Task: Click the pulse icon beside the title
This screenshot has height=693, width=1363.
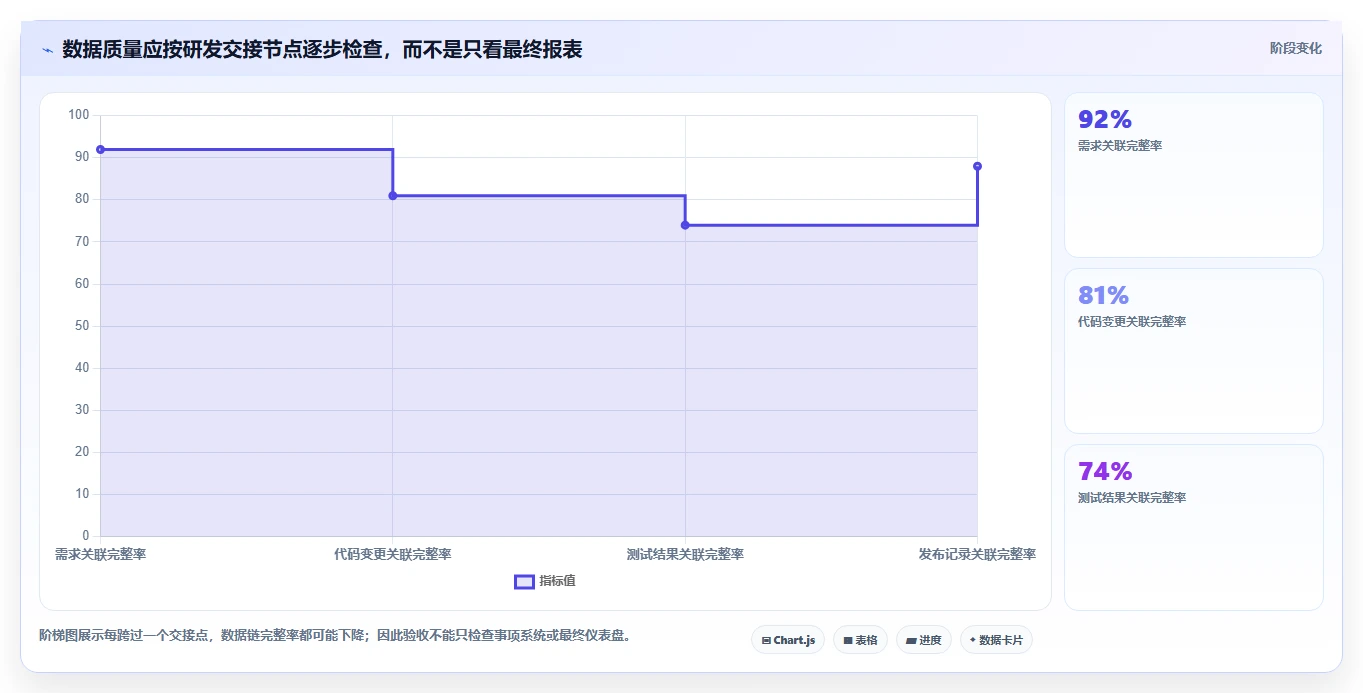Action: tap(47, 50)
